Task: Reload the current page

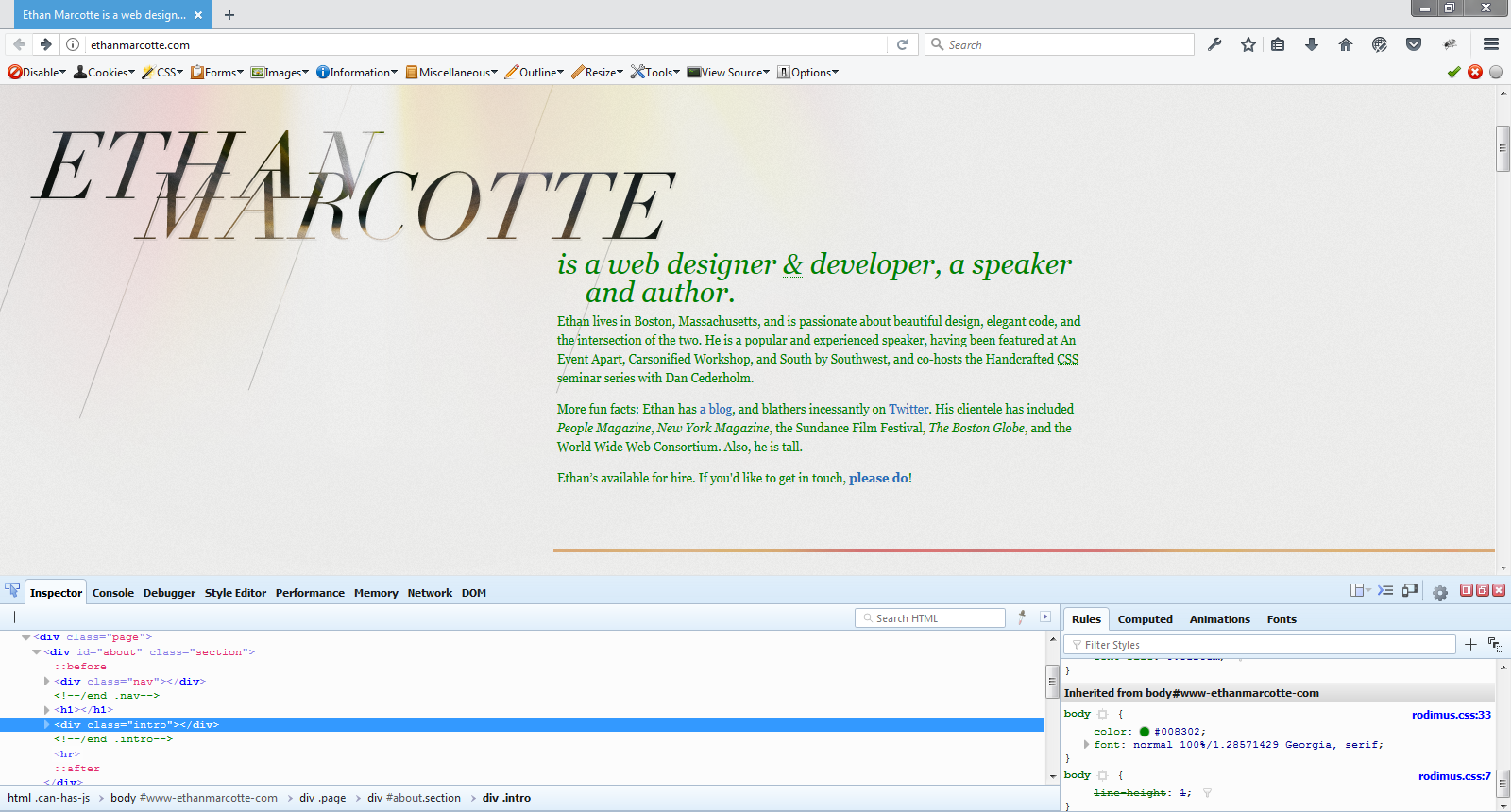Action: coord(902,44)
